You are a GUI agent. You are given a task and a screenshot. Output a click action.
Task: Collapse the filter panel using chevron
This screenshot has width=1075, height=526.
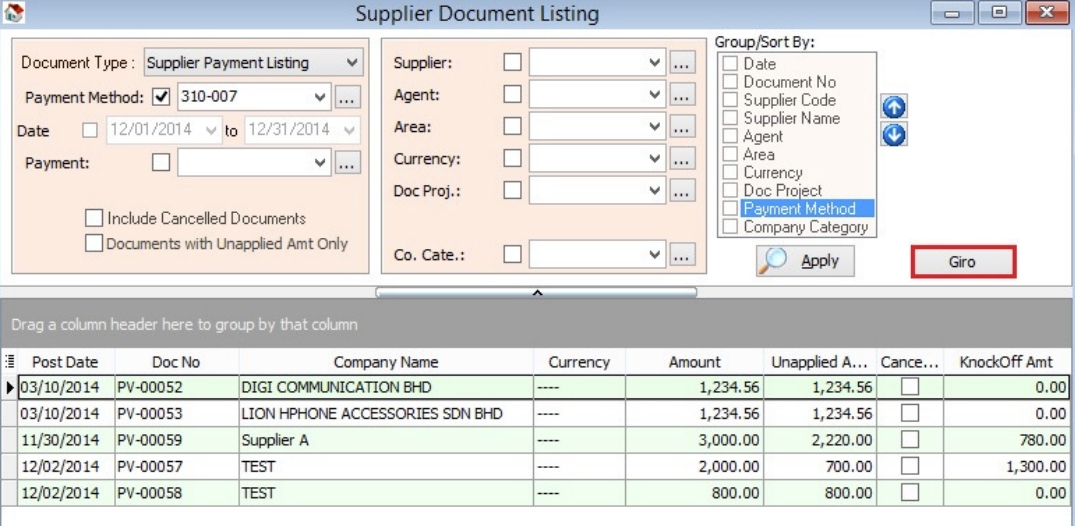coord(536,292)
